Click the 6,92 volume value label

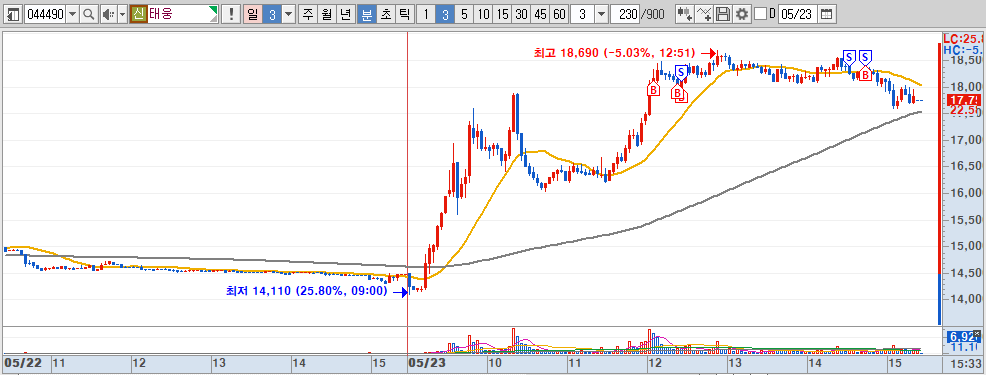[x=963, y=337]
